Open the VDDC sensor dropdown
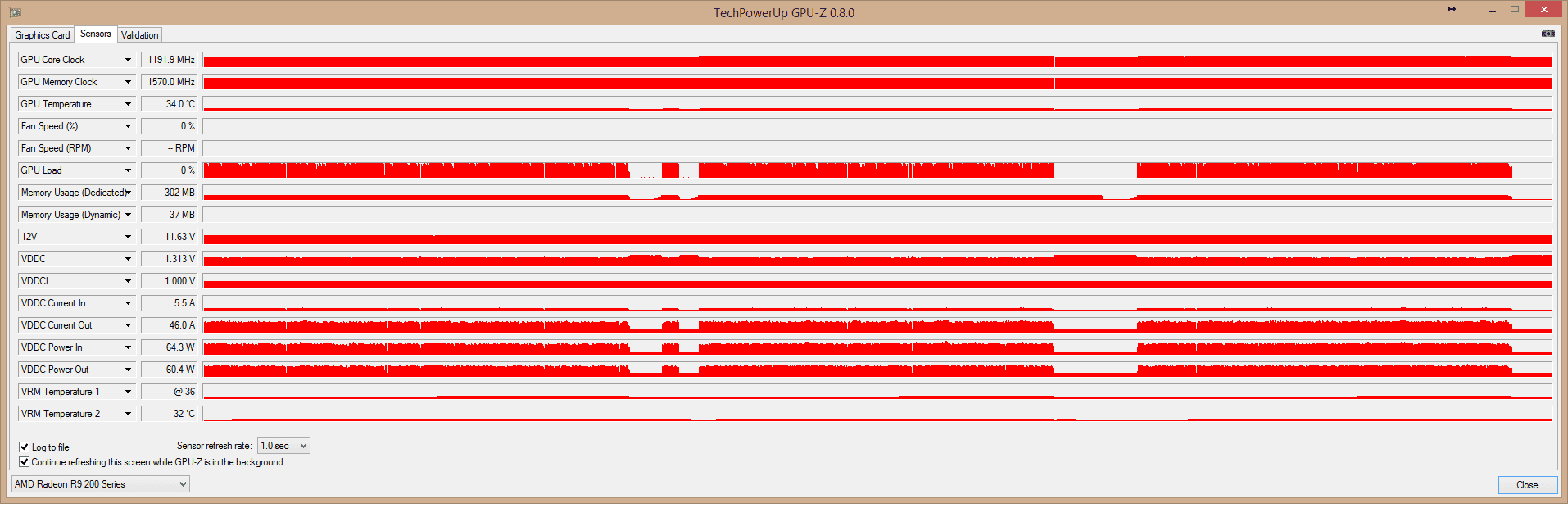1568x531 pixels. (x=76, y=259)
